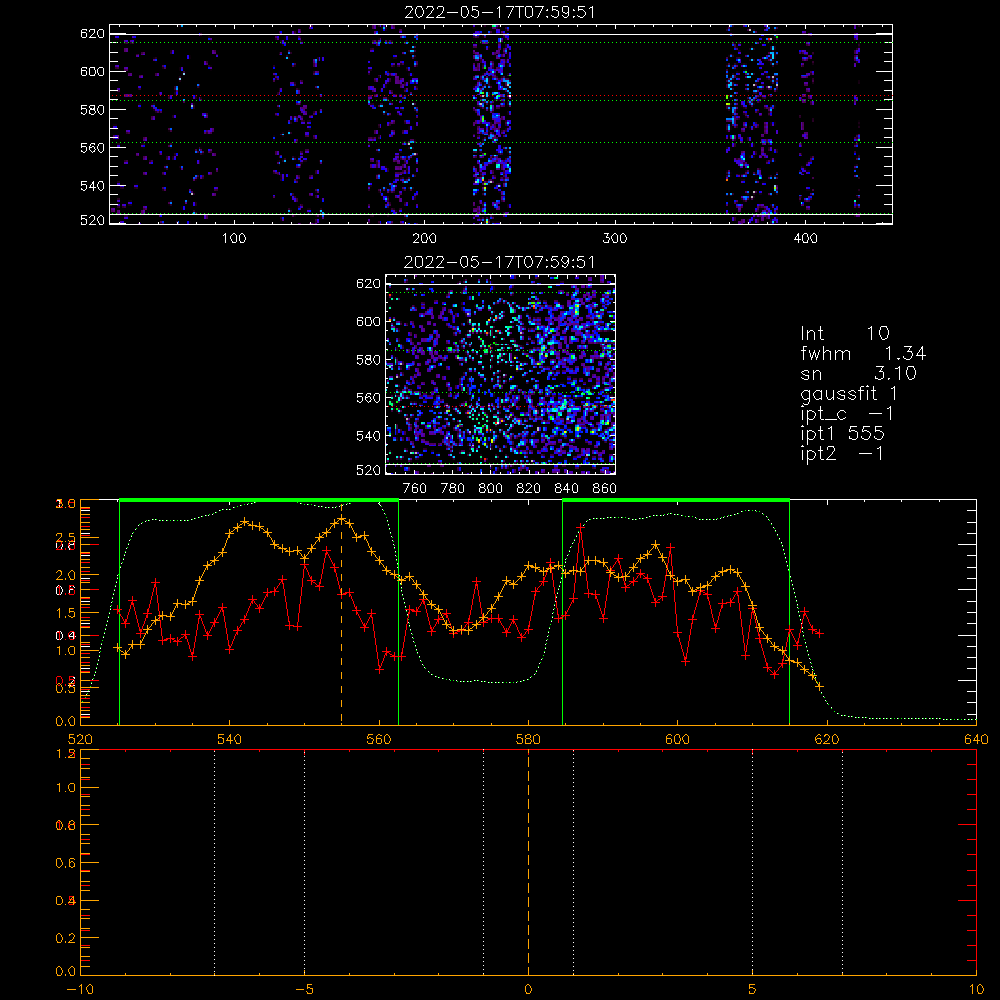The height and width of the screenshot is (1000, 1000).
Task: Click the x-axis label 10 of the bottom plot
Action: coord(976,990)
